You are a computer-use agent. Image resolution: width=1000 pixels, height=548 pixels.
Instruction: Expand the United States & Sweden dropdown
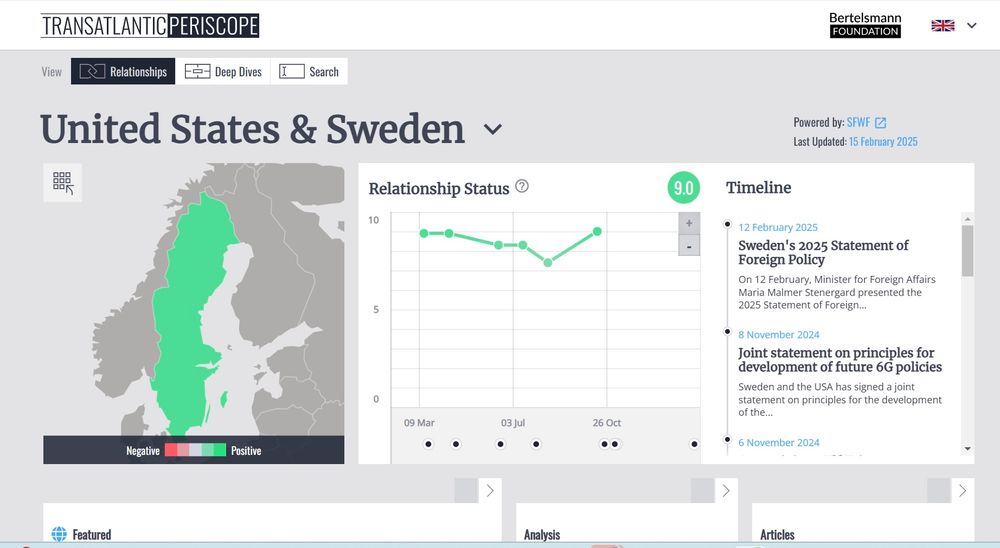pos(492,129)
